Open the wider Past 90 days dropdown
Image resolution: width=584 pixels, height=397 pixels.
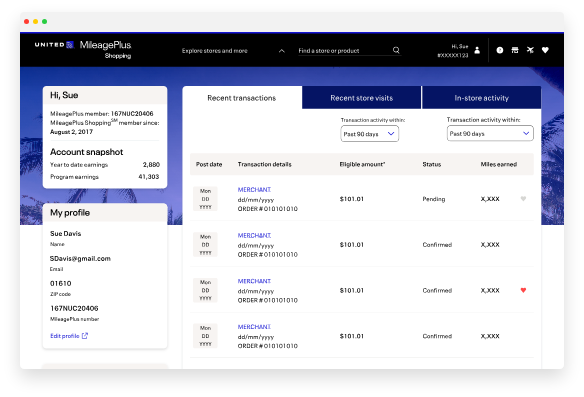pos(490,133)
